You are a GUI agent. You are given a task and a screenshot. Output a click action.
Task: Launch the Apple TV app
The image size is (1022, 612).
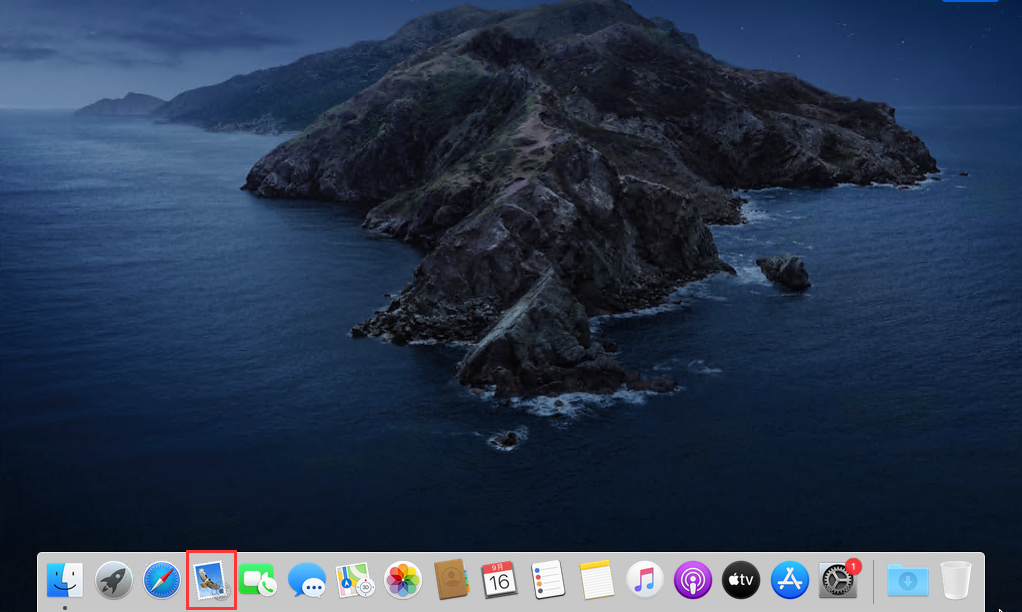[x=741, y=579]
